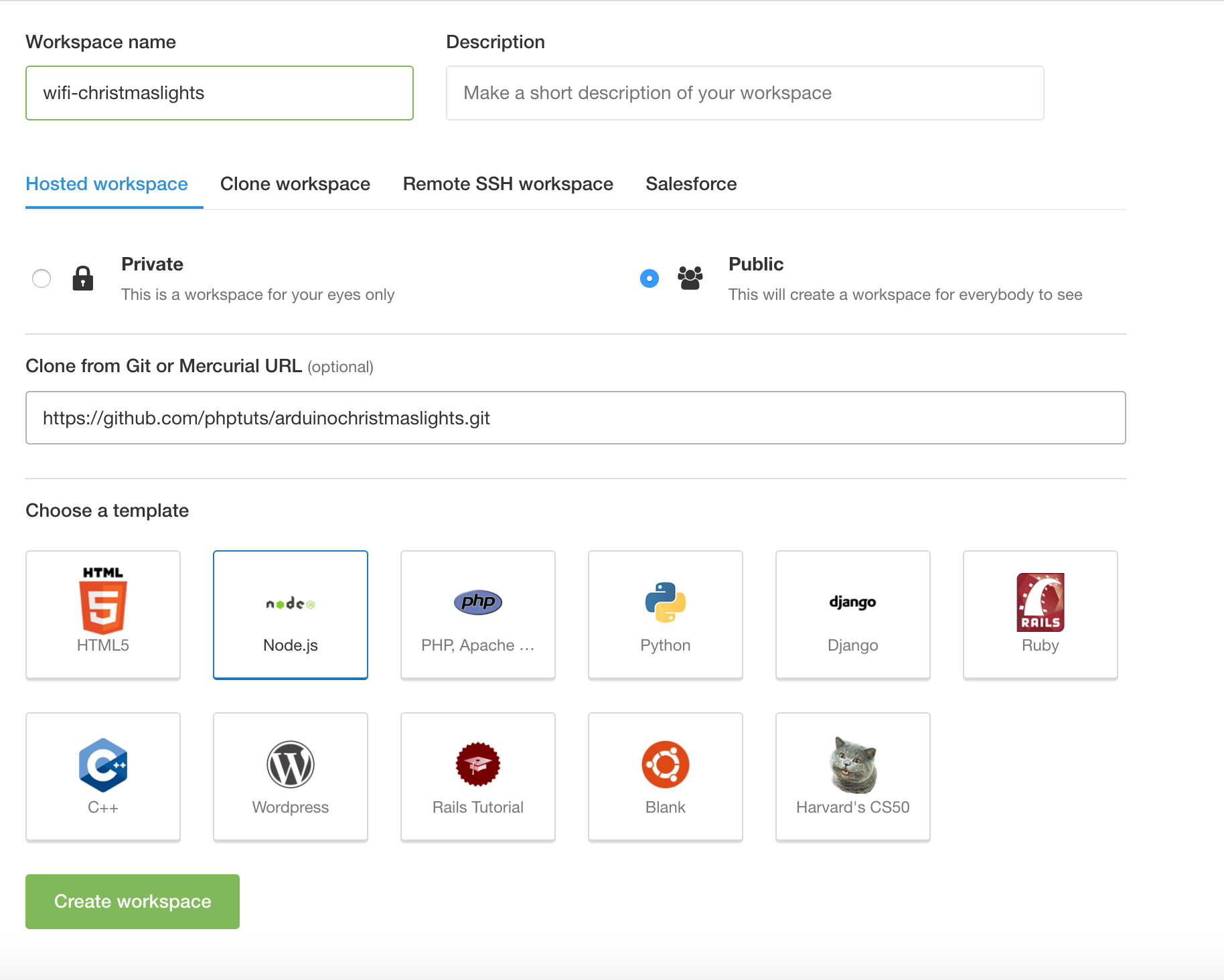Click the 'Wordpress' template caption
Image resolution: width=1224 pixels, height=980 pixels.
tap(291, 807)
